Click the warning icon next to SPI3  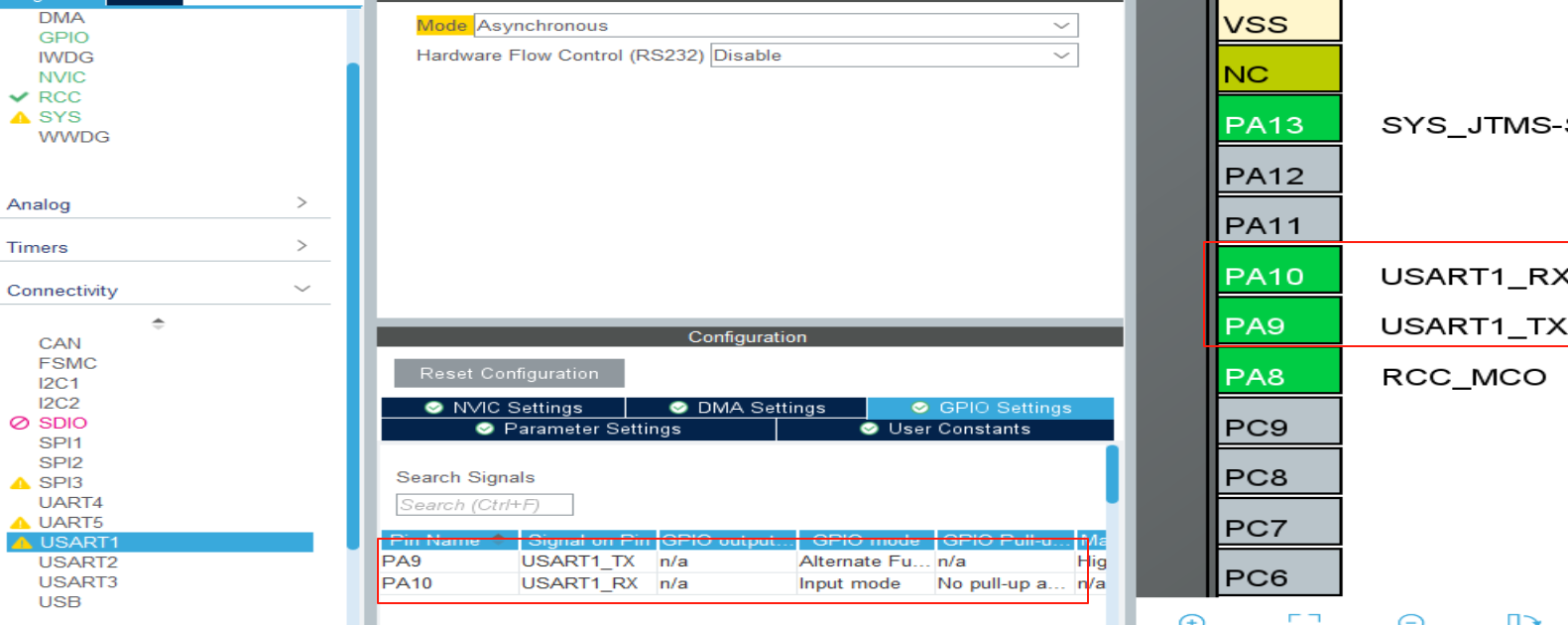(x=20, y=483)
